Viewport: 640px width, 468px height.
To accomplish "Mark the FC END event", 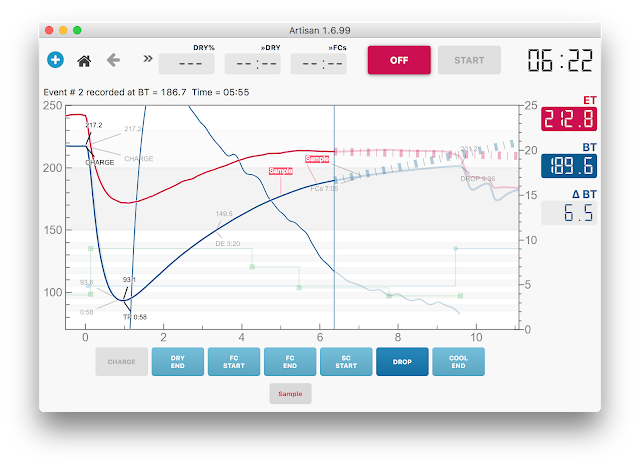I will click(x=290, y=362).
